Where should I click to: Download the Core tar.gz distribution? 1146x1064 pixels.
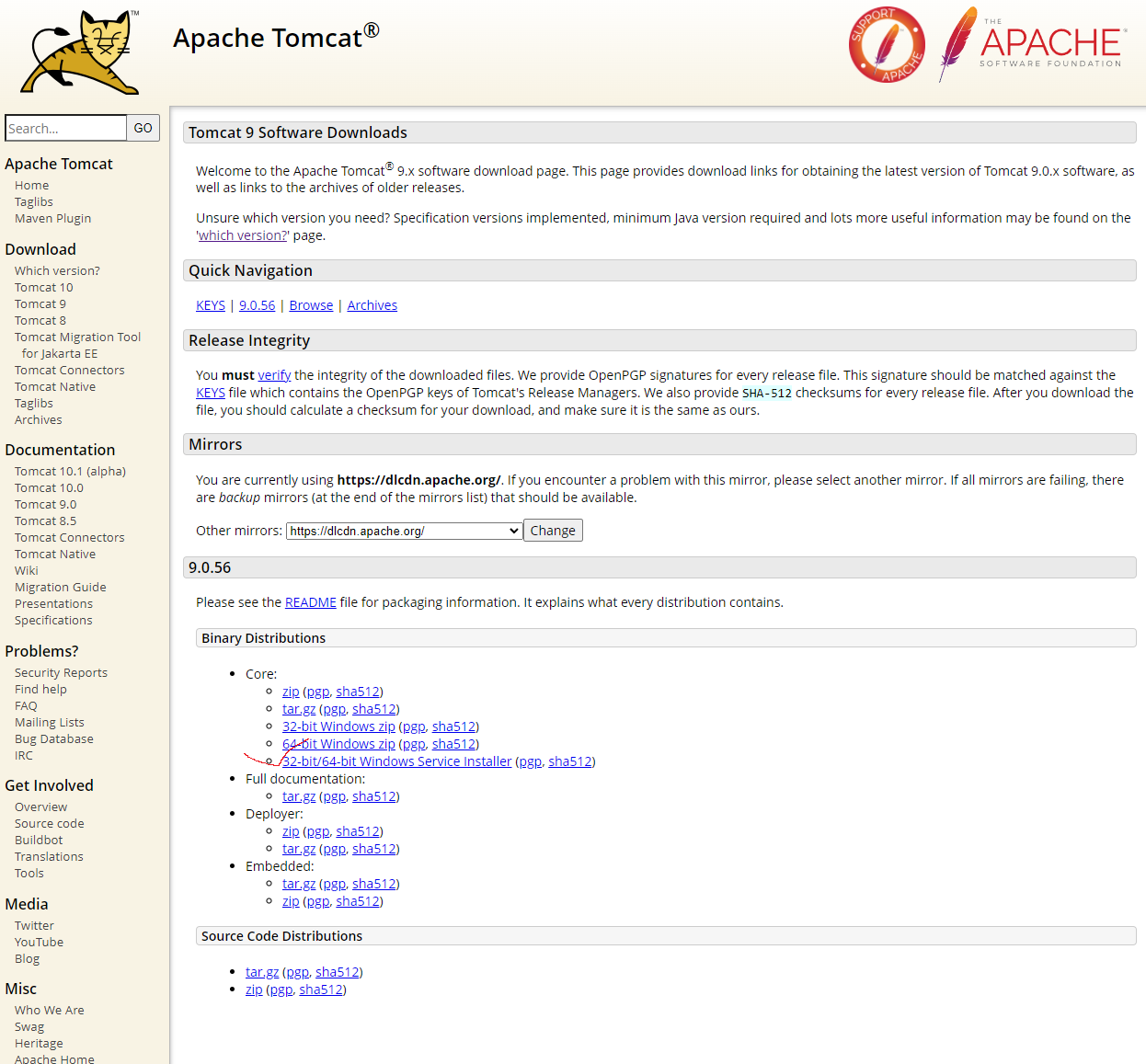299,709
